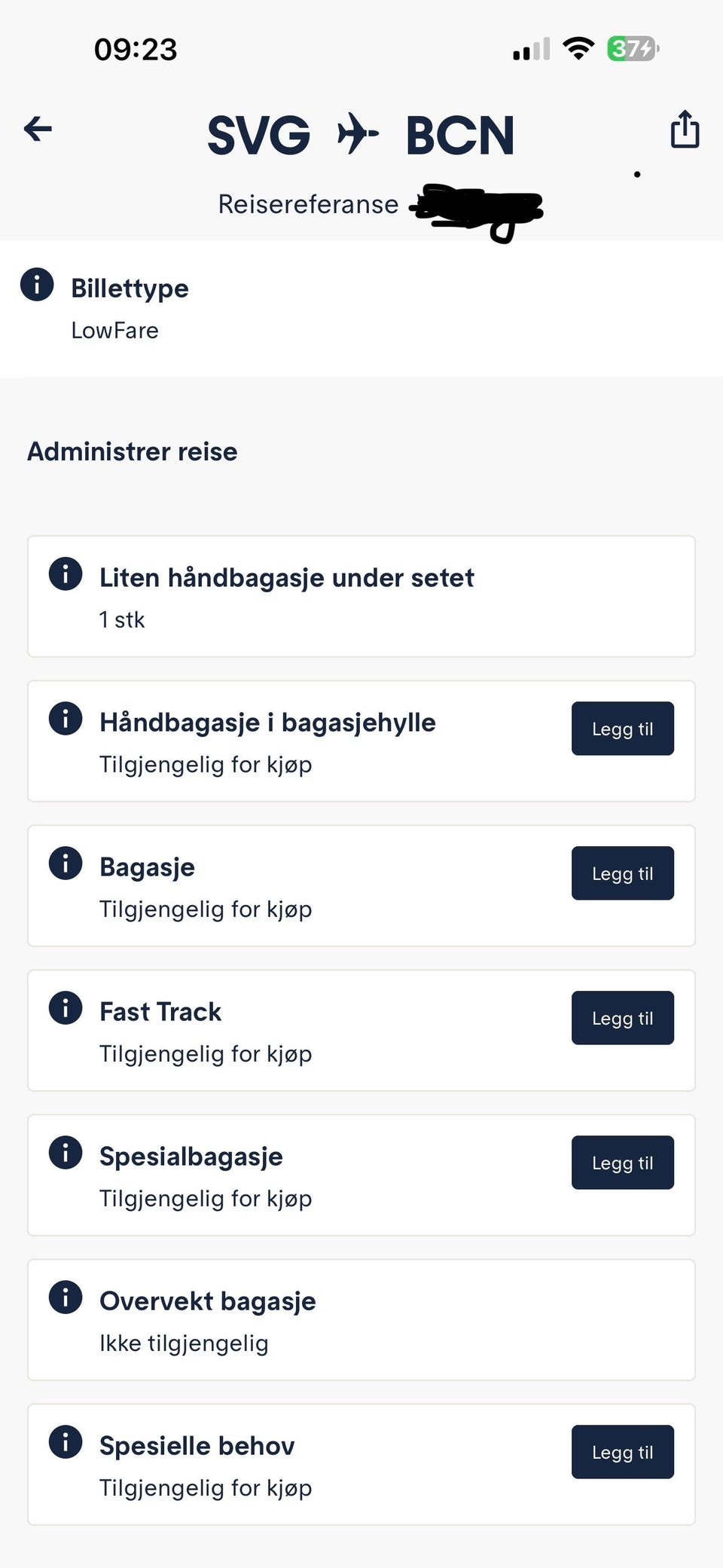Screen dimensions: 723x1568
Task: Add Fast Track using Legg til
Action: [622, 1018]
